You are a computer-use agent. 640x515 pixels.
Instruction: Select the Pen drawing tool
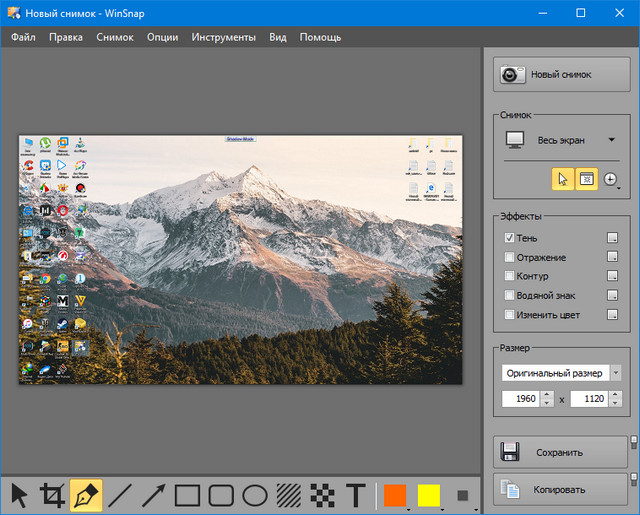[x=86, y=494]
